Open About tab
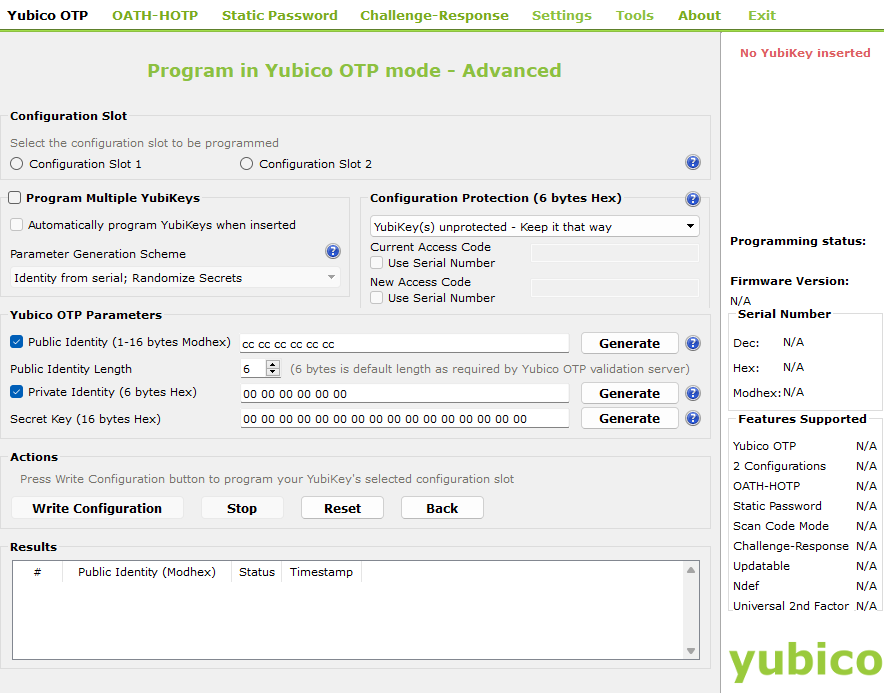The height and width of the screenshot is (693, 884). [699, 15]
